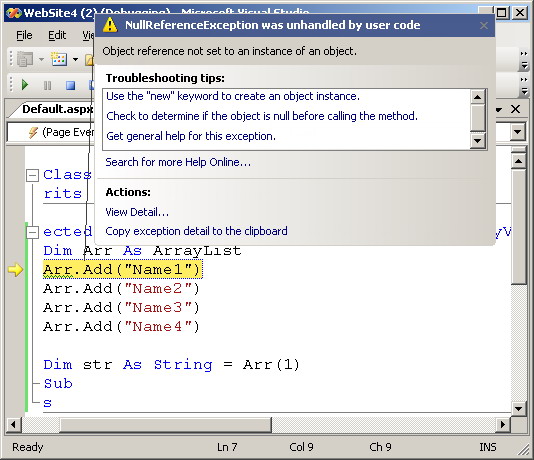Click the yellow current statement arrow in margin
Viewport: 534px width, 460px height.
[15, 270]
